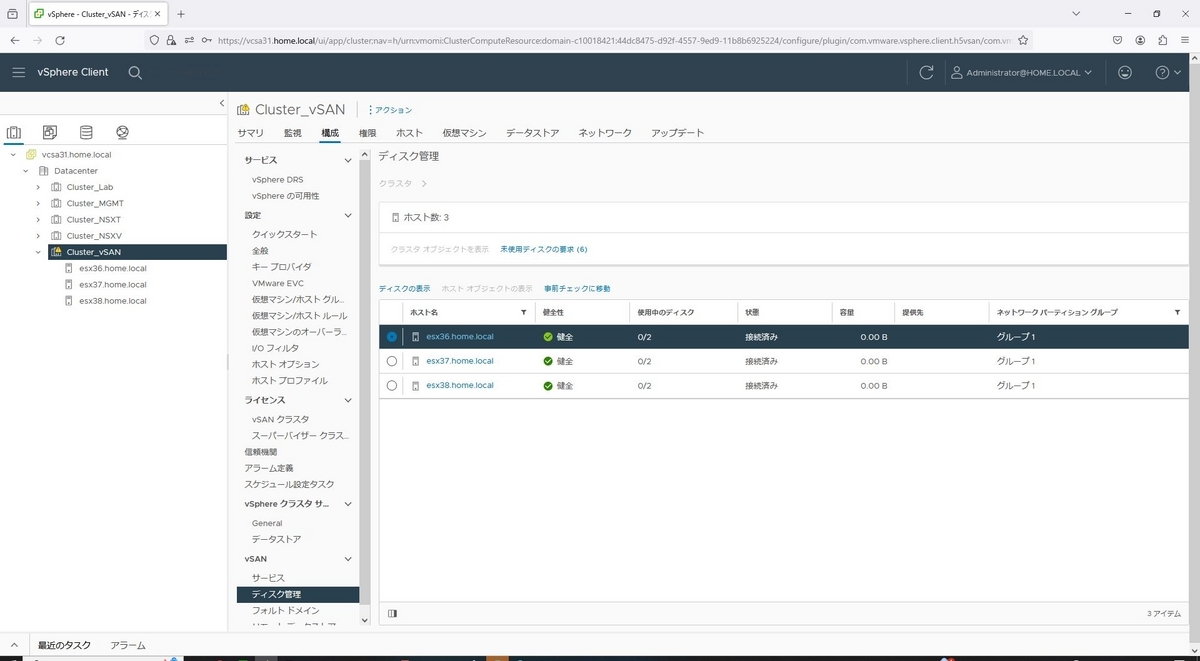Viewport: 1200px width, 661px height.
Task: Expand the Cluster_MGMT tree node
Action: tap(38, 203)
